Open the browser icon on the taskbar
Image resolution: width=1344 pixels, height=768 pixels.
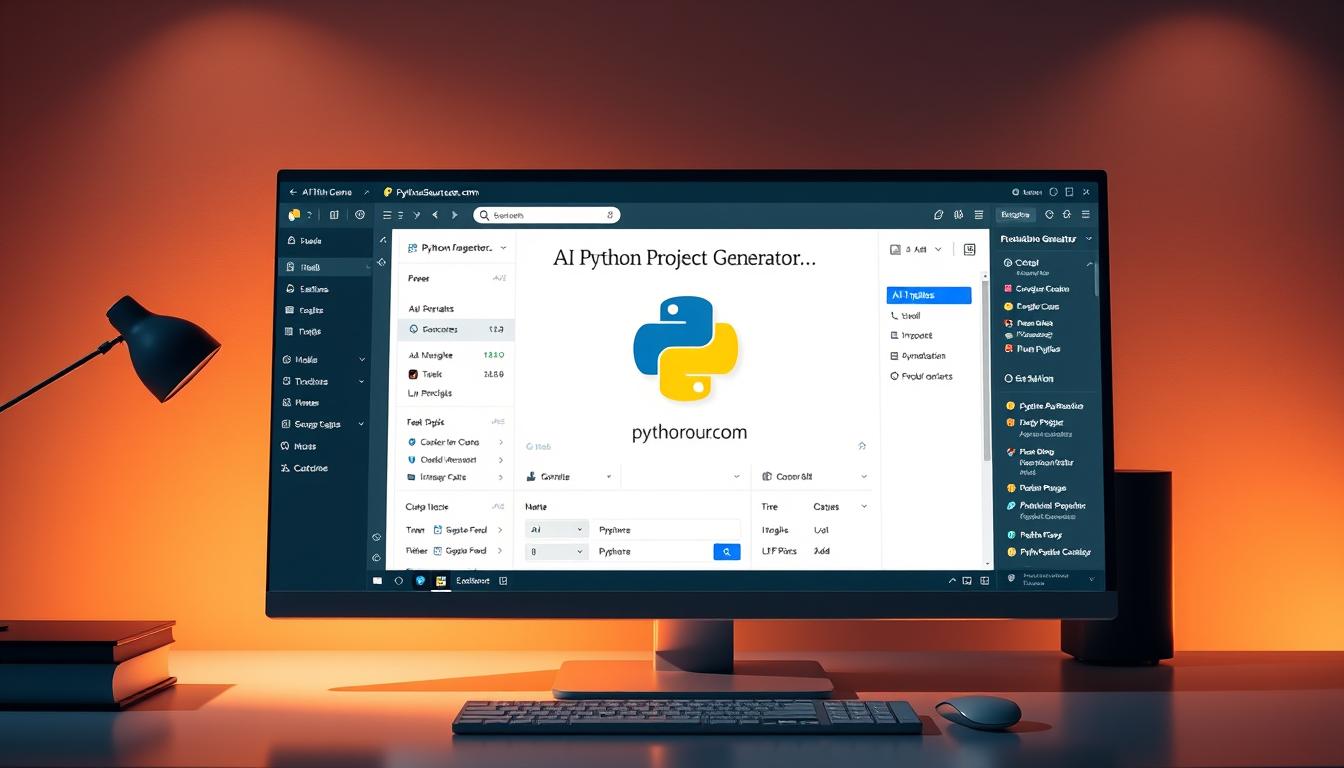[x=420, y=580]
